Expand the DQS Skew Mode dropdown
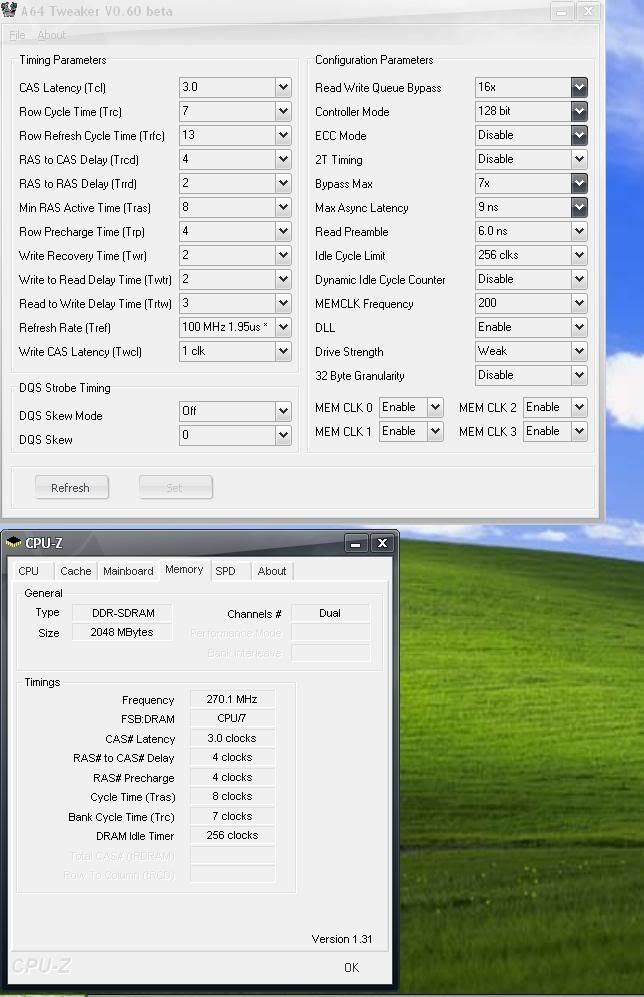The image size is (644, 997). click(x=283, y=411)
